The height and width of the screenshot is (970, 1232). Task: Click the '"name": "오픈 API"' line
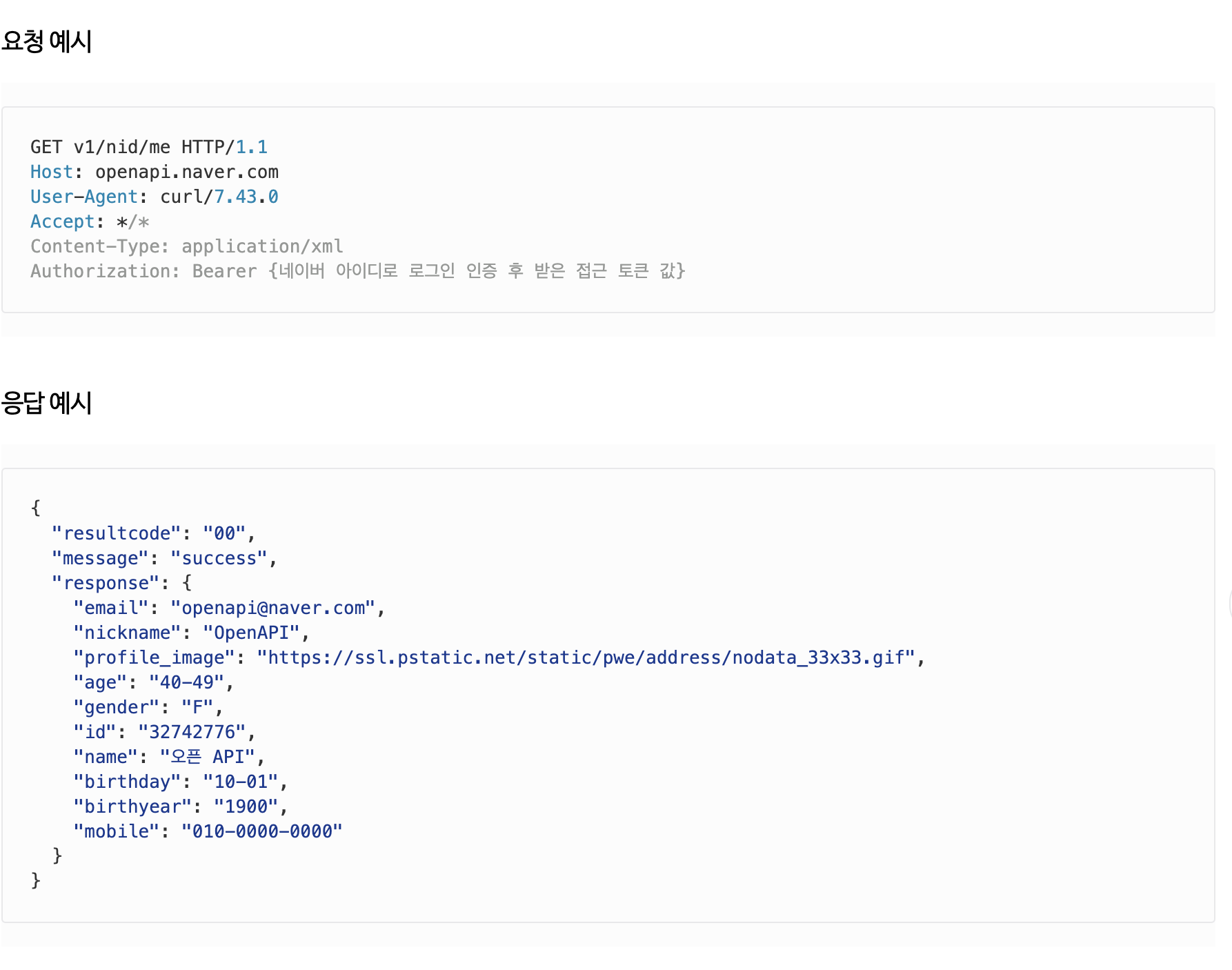(170, 757)
